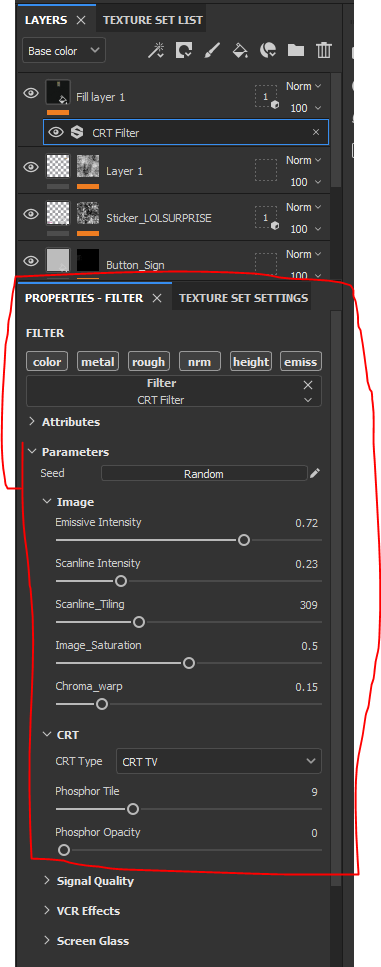The width and height of the screenshot is (381, 967).
Task: Open the Base color channel dropdown
Action: tap(64, 51)
